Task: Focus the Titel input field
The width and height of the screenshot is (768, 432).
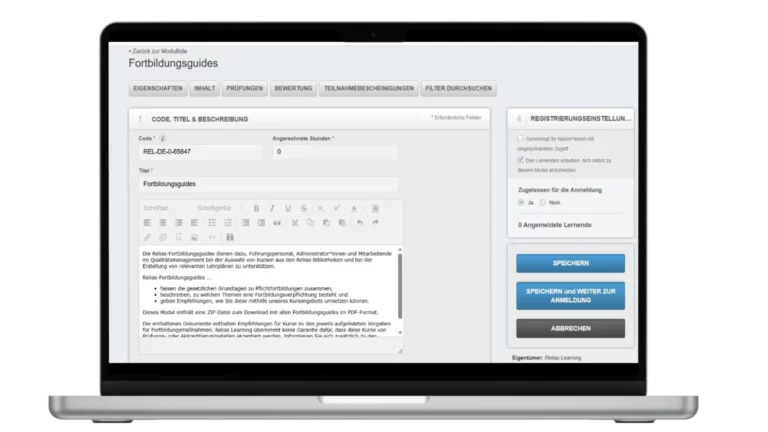Action: click(268, 184)
